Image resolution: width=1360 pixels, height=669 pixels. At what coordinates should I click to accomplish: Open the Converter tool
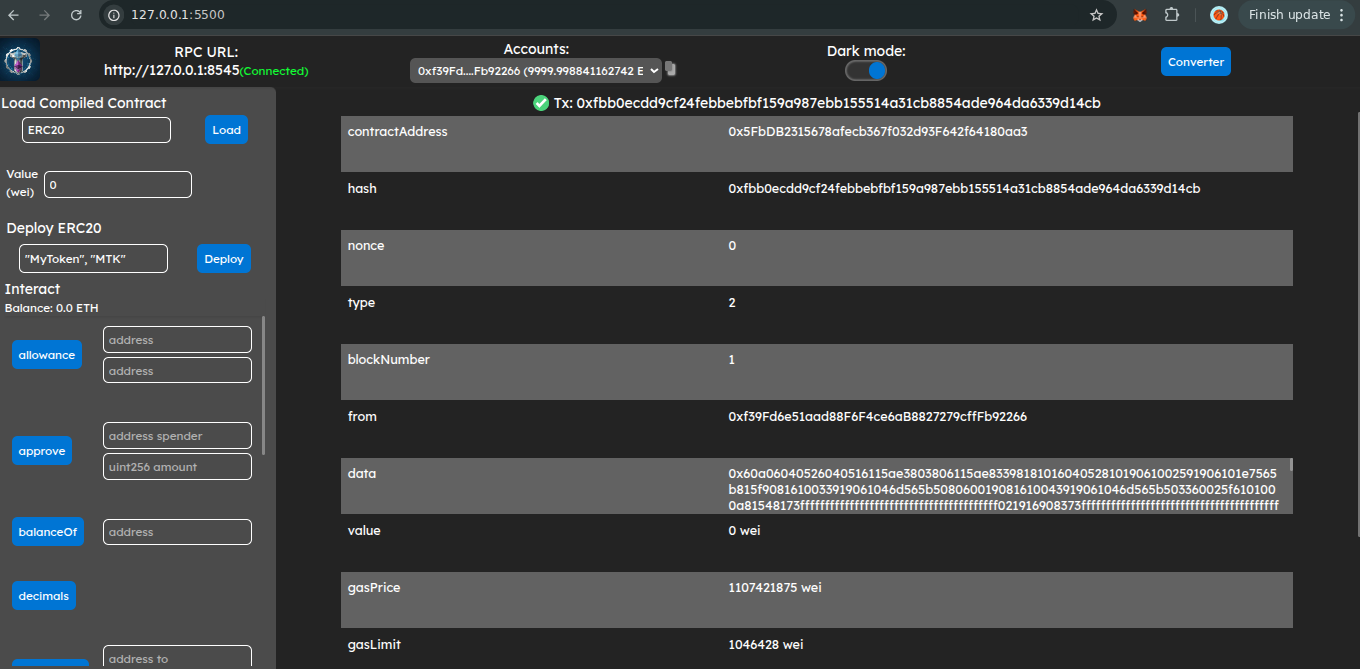click(1196, 61)
